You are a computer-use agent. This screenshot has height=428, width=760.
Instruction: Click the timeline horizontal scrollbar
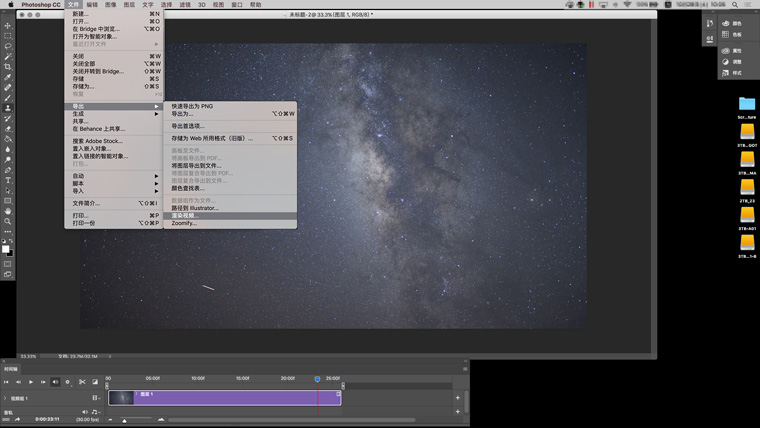pyautogui.click(x=292, y=420)
